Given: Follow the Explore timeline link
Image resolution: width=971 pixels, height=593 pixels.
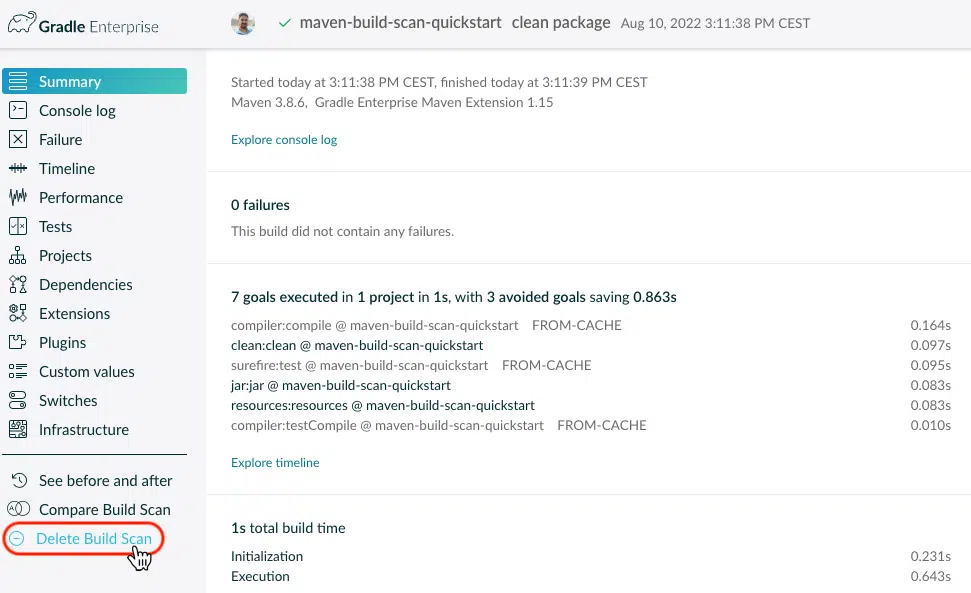Looking at the screenshot, I should click(275, 463).
